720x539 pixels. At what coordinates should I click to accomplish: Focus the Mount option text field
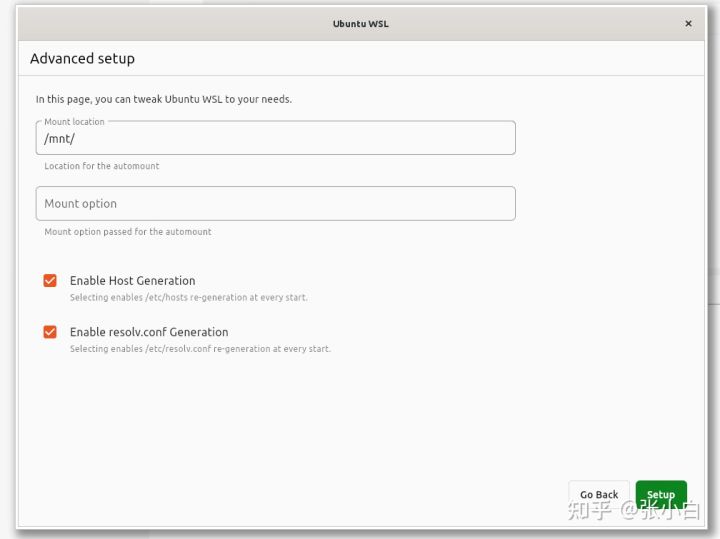[x=276, y=203]
